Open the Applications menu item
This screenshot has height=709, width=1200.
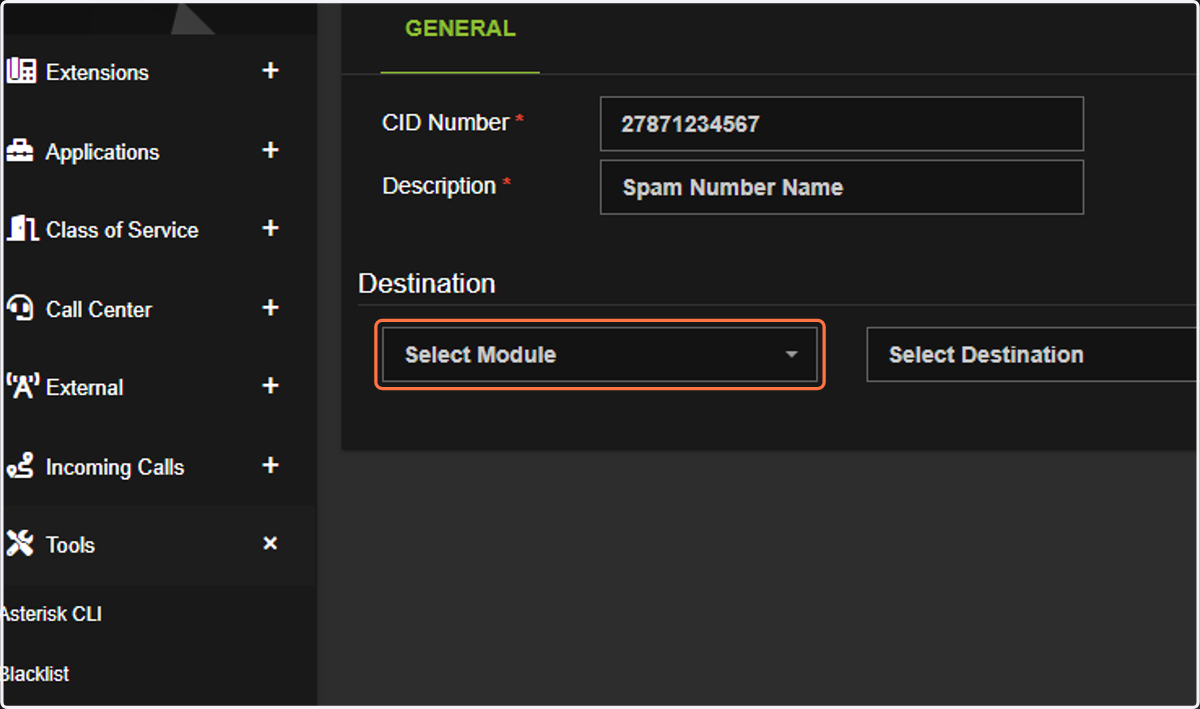tap(102, 152)
